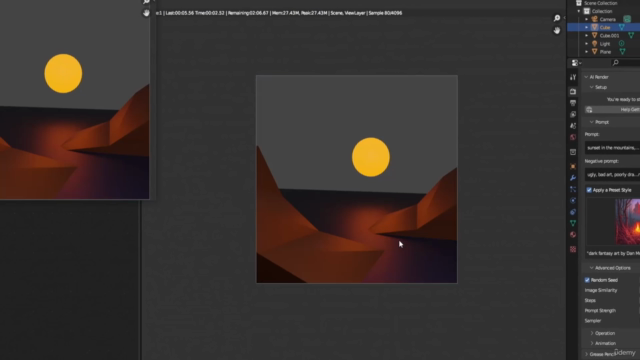Click the Prompt Strength label
The image size is (640, 360).
point(600,311)
